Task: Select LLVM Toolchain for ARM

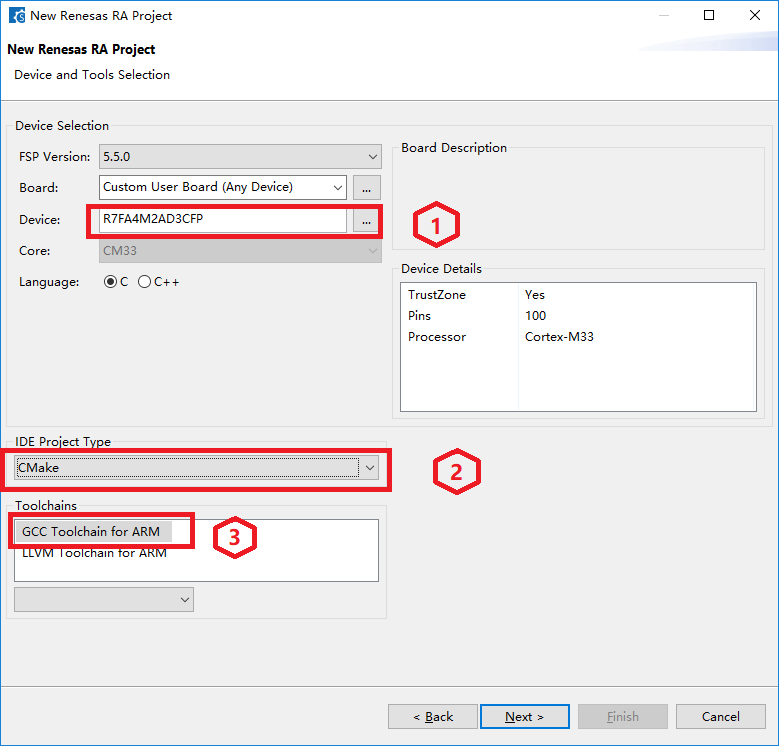Action: (x=94, y=553)
